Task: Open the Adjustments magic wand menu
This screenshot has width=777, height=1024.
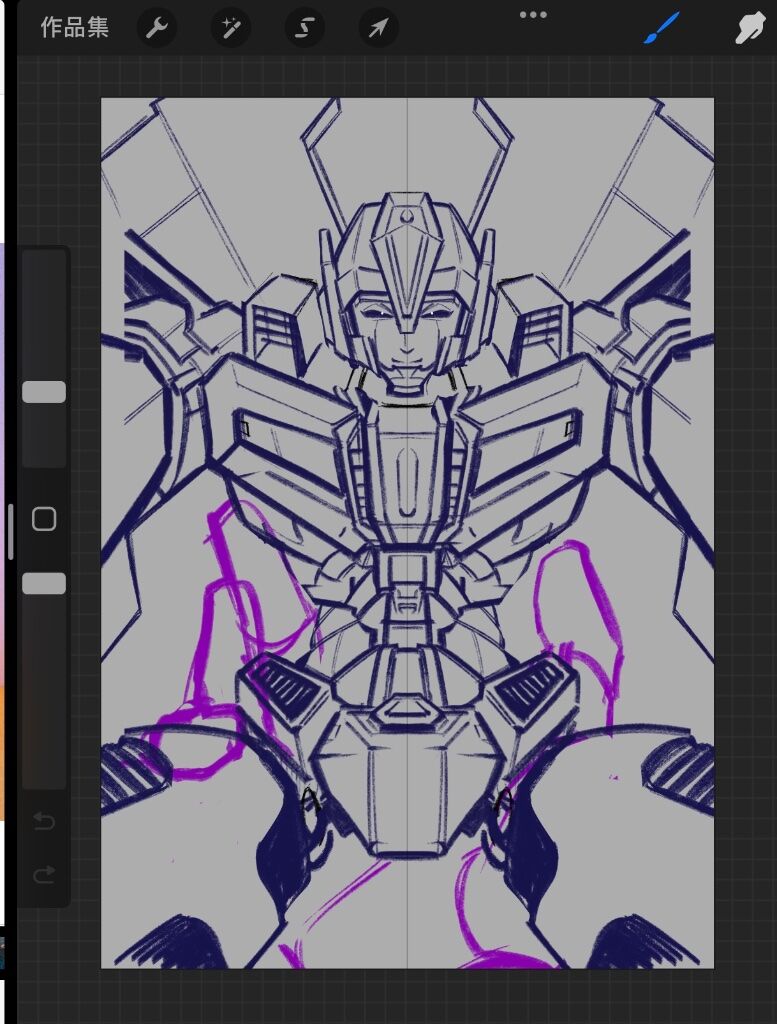Action: 230,28
